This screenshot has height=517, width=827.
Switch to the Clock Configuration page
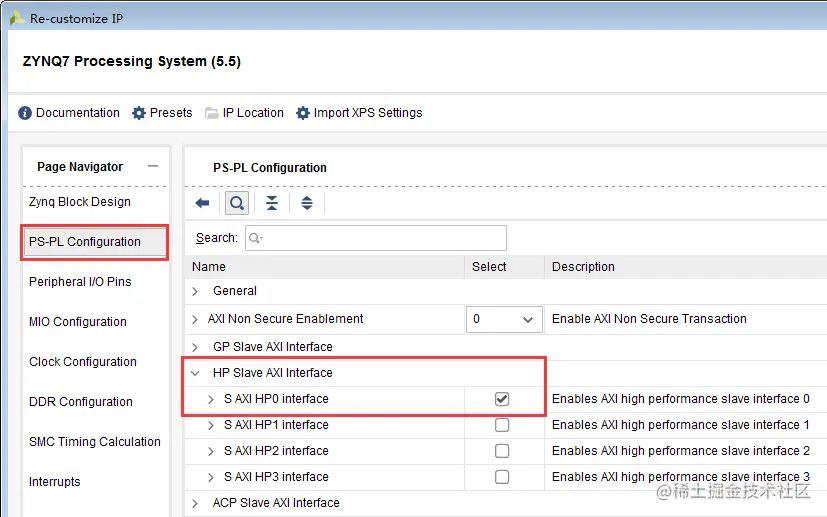click(83, 362)
